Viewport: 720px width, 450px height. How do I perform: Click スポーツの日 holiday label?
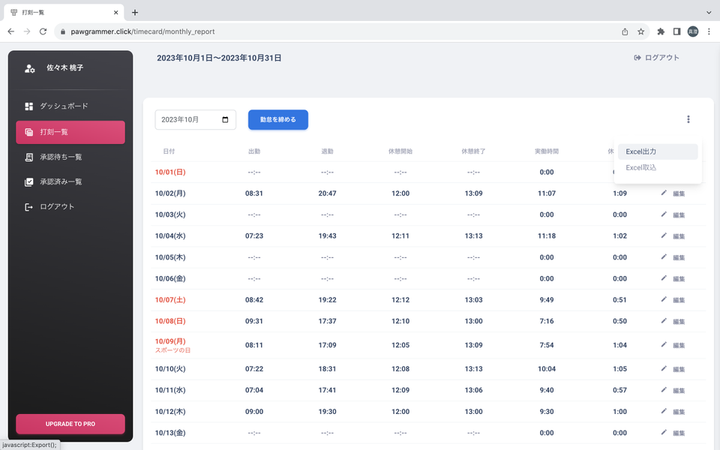[173, 350]
